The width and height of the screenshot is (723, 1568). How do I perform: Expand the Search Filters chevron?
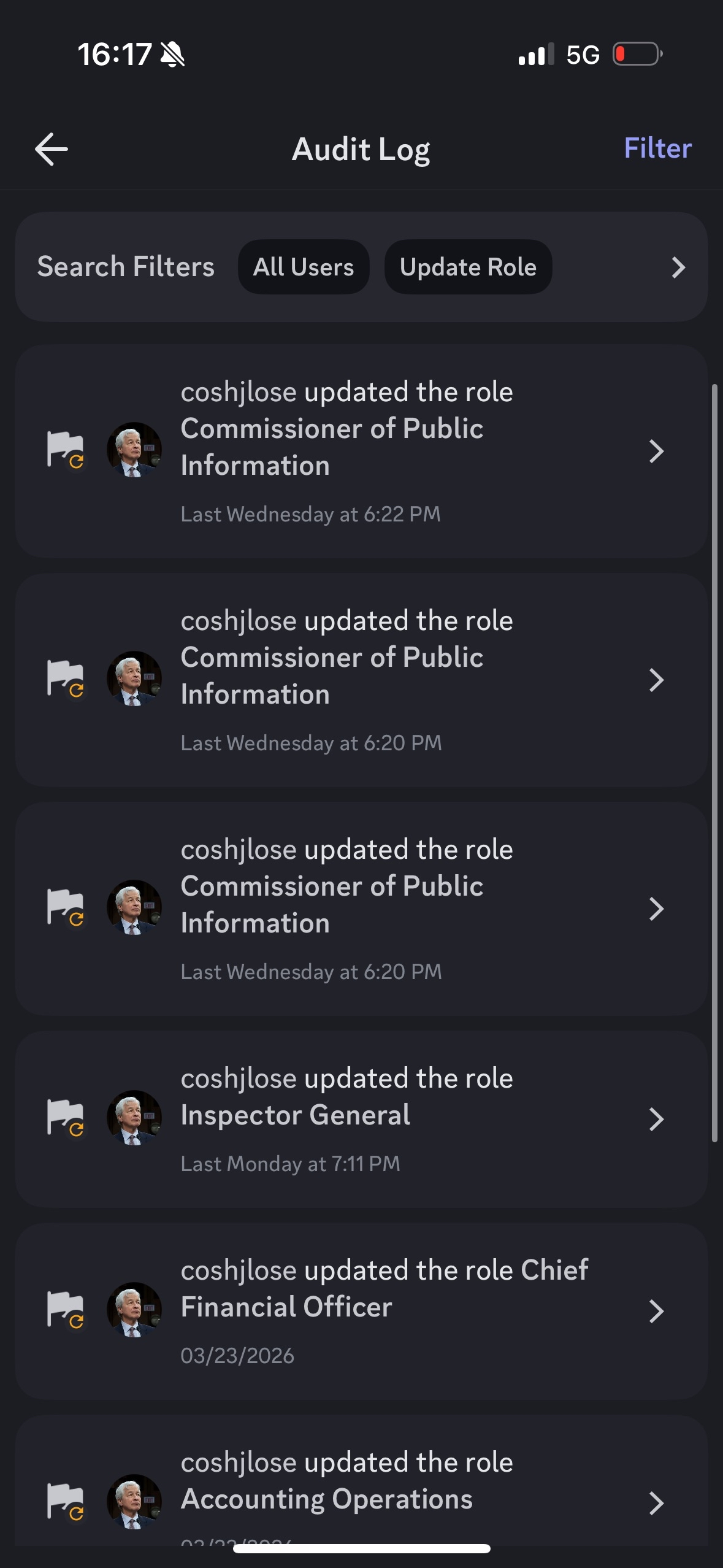678,267
